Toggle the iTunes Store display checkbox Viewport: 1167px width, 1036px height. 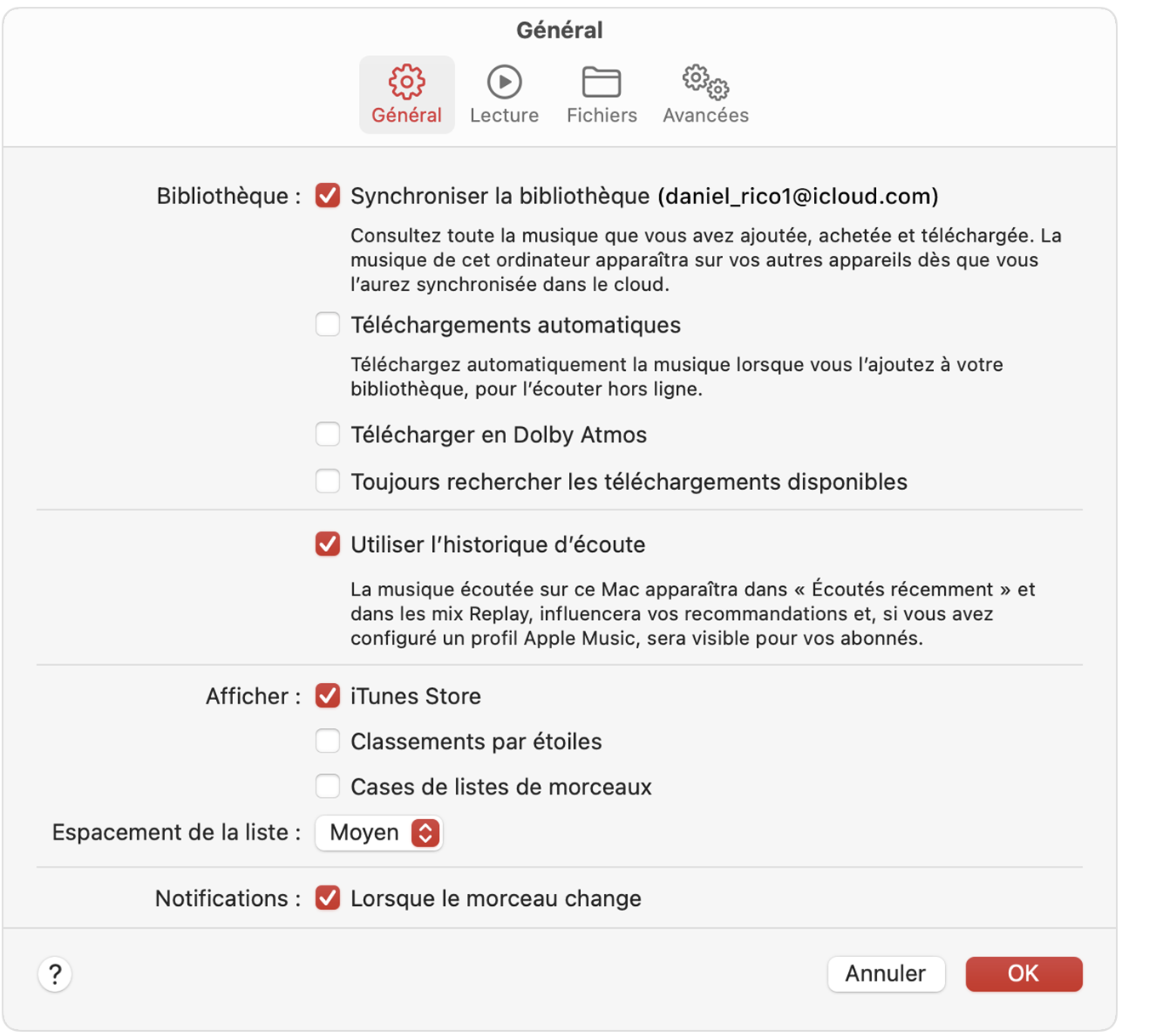coord(327,696)
